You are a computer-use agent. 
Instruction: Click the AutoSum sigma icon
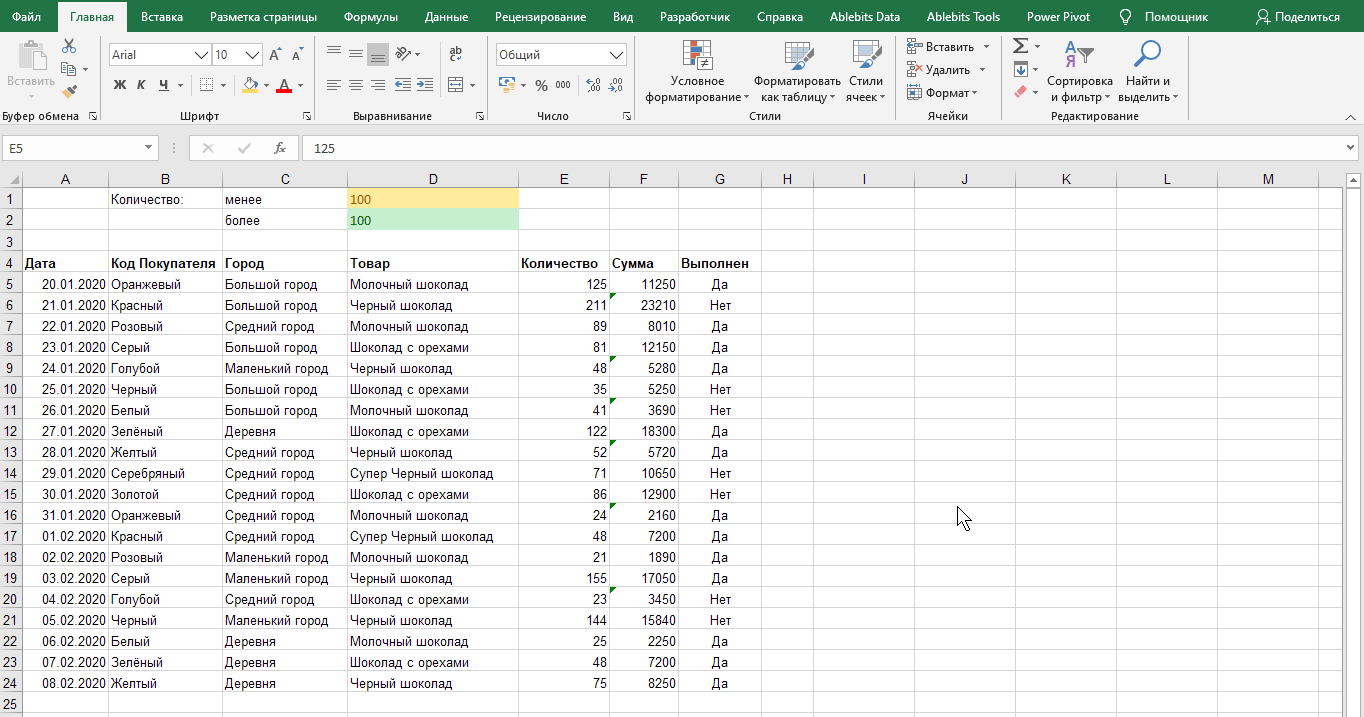tap(1020, 46)
